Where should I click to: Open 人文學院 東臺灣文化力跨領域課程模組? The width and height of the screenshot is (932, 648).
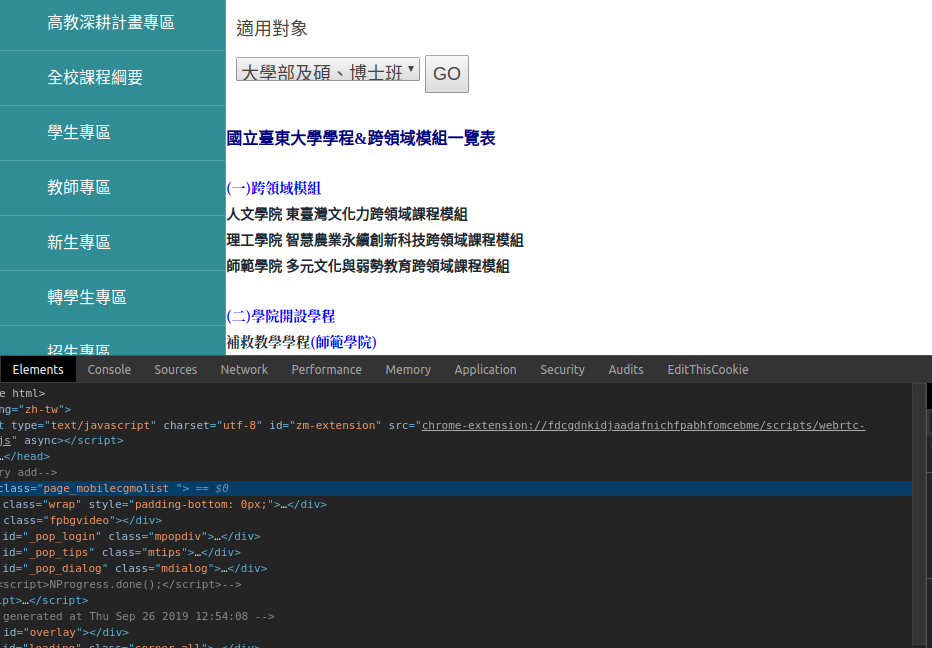(x=347, y=214)
